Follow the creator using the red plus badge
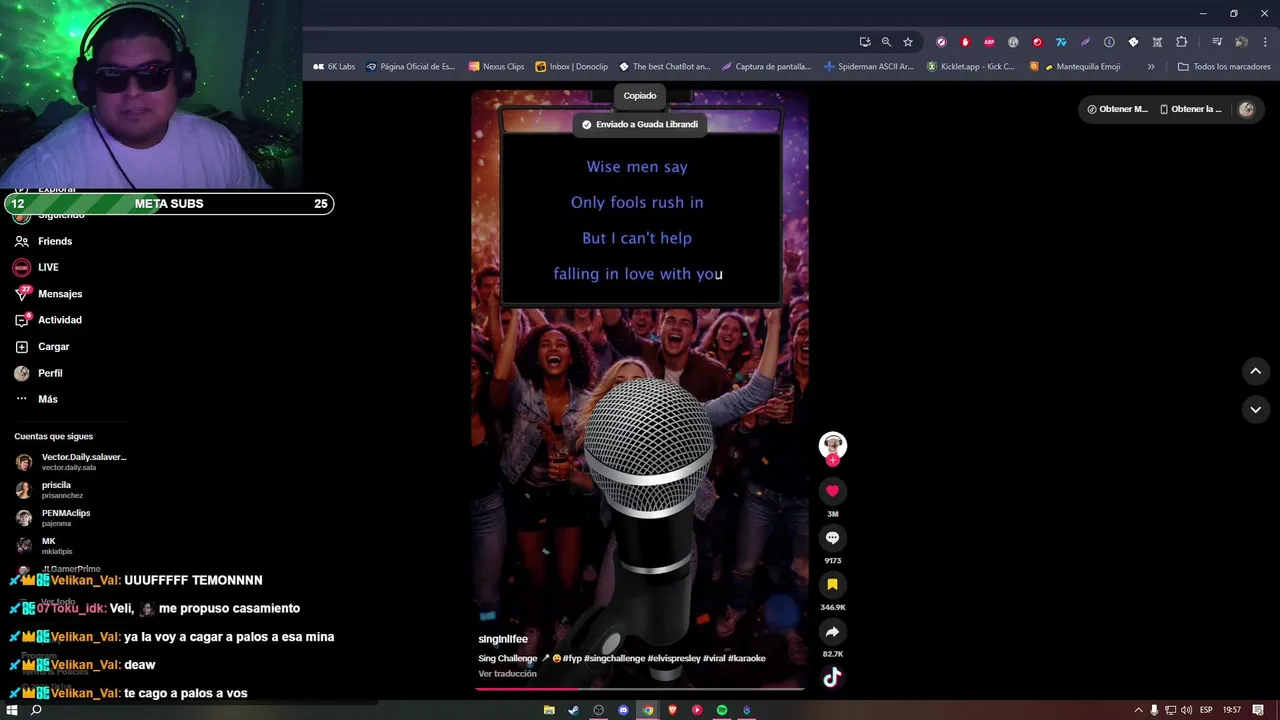1280x720 pixels. pyautogui.click(x=833, y=461)
